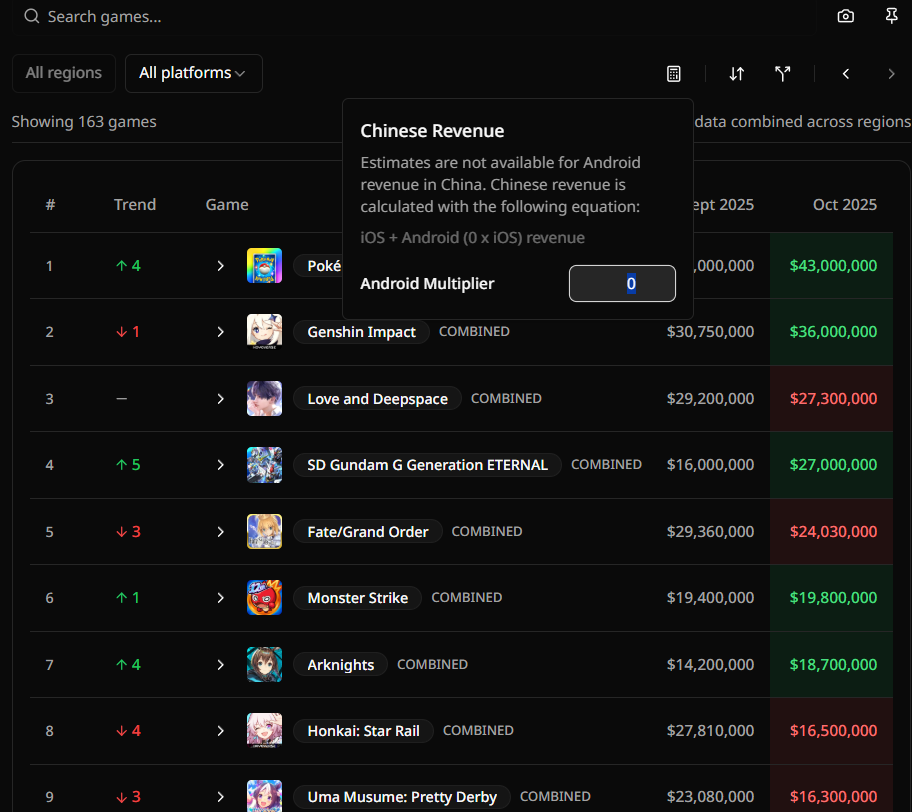Viewport: 912px width, 812px height.
Task: Click the pin icon at top right
Action: tap(891, 16)
